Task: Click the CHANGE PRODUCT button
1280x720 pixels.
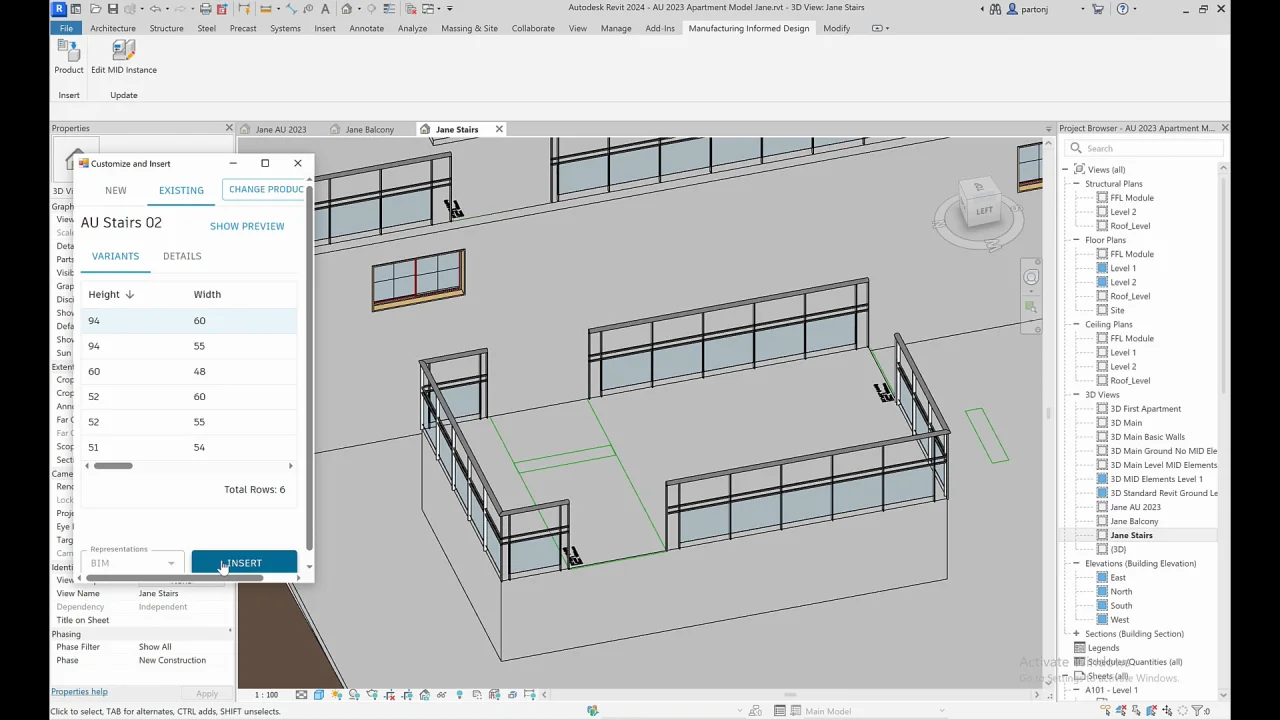Action: [x=265, y=189]
